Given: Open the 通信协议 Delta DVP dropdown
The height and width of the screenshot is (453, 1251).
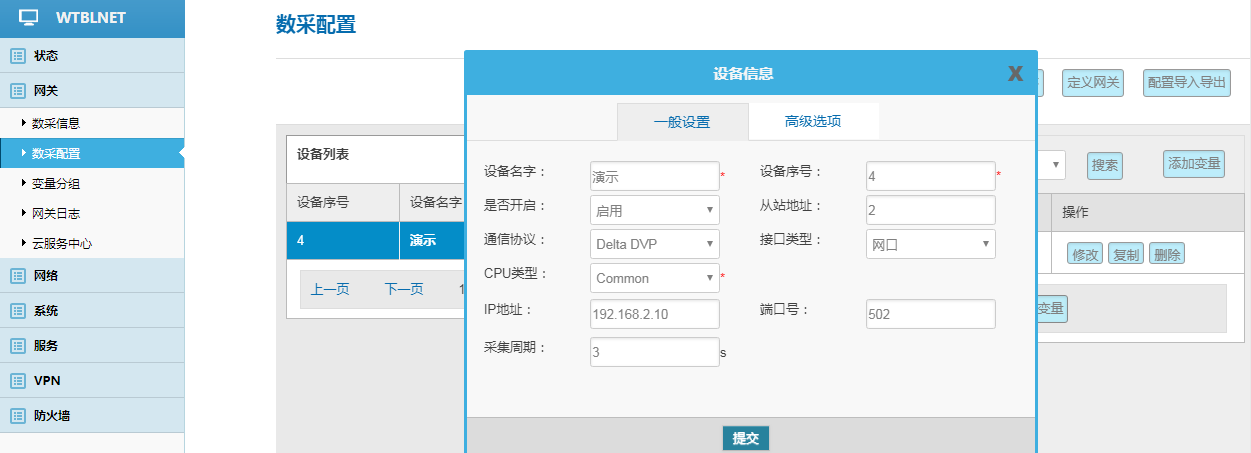Looking at the screenshot, I should pos(654,244).
